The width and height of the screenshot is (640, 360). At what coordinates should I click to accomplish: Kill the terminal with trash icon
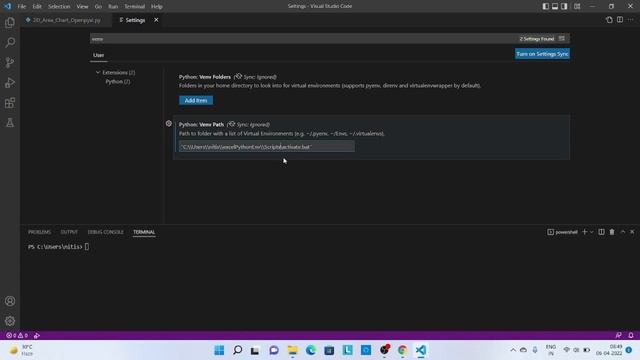click(612, 232)
